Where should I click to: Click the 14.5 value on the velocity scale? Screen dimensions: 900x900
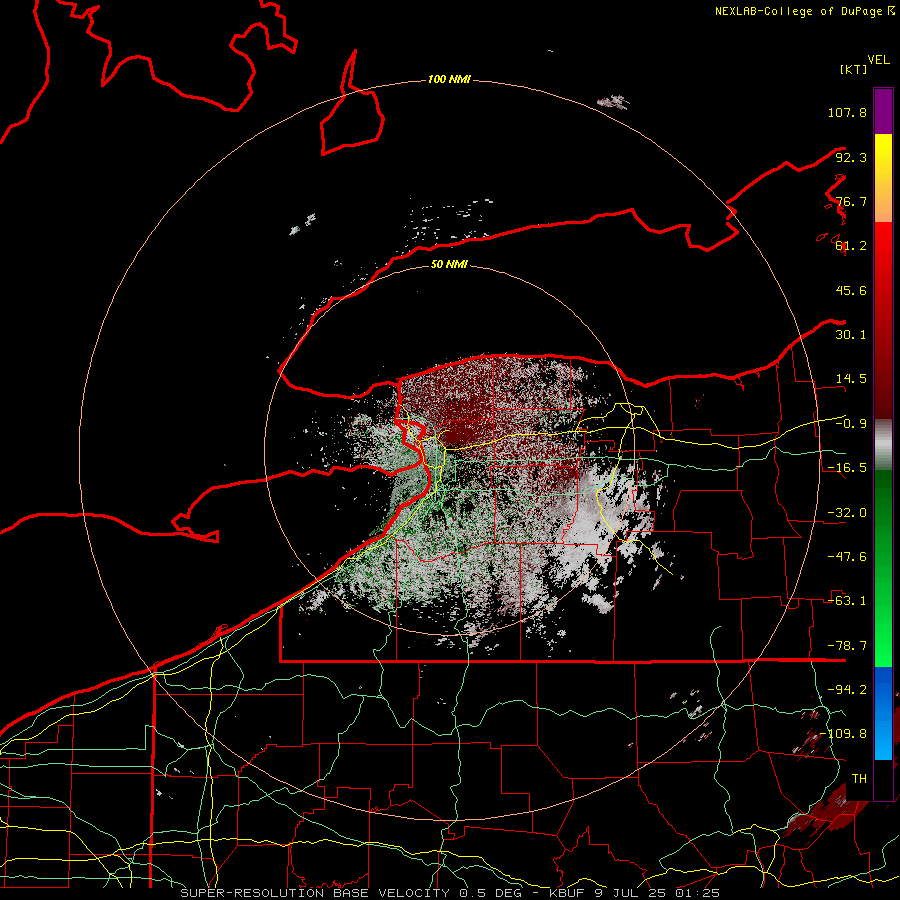click(x=851, y=379)
